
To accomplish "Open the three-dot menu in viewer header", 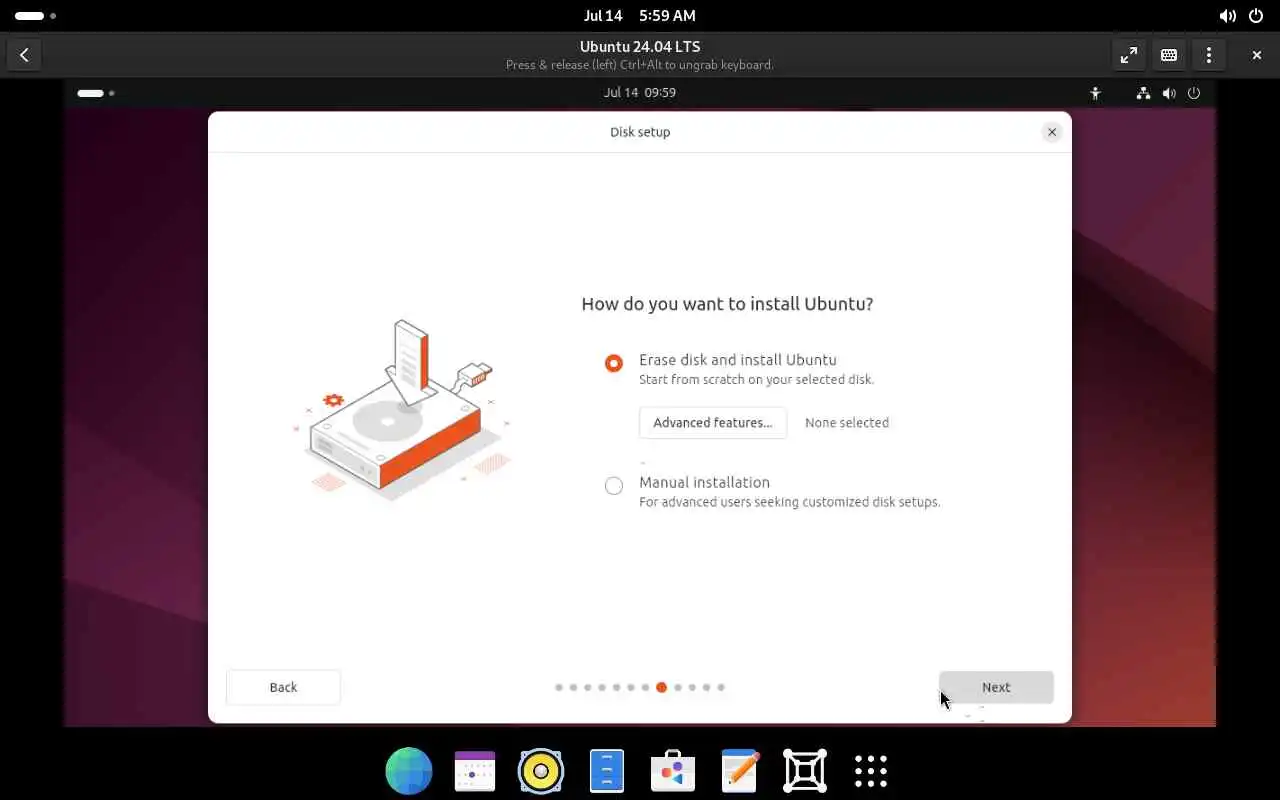I will coord(1209,55).
